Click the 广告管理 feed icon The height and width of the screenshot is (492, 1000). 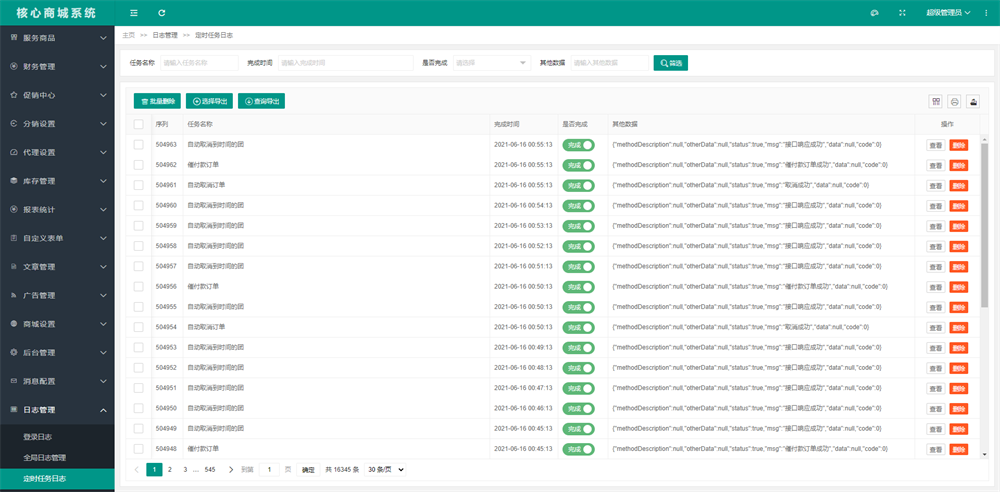[13, 295]
